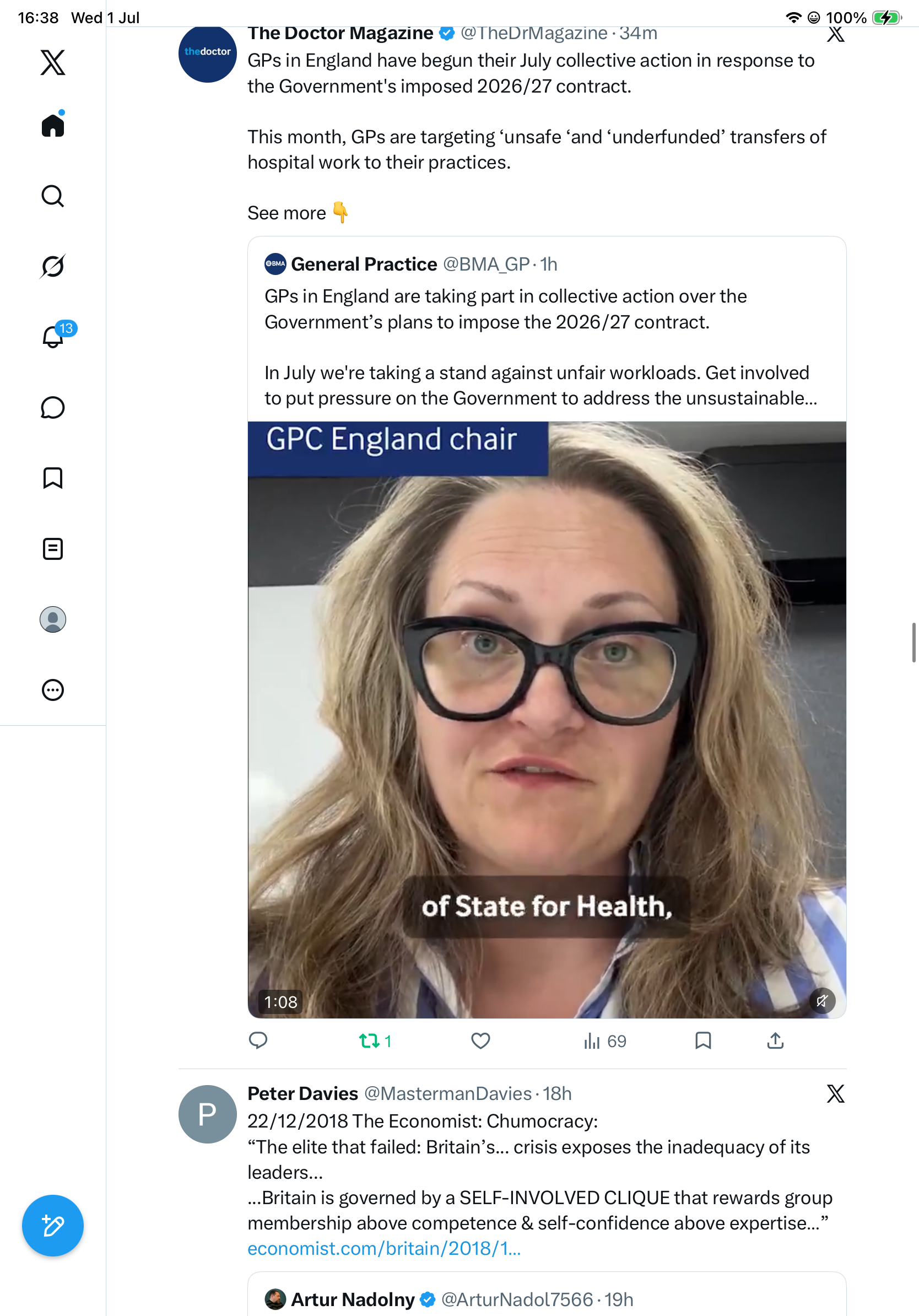Bookmark The Doctor Magazine post
Image resolution: width=919 pixels, height=1316 pixels.
[x=703, y=1041]
